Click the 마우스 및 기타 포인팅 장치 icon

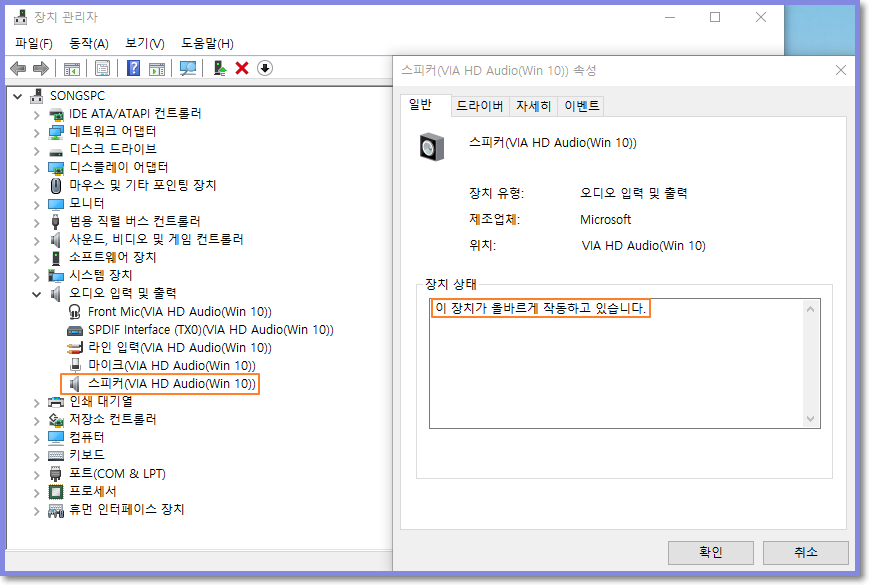point(55,186)
